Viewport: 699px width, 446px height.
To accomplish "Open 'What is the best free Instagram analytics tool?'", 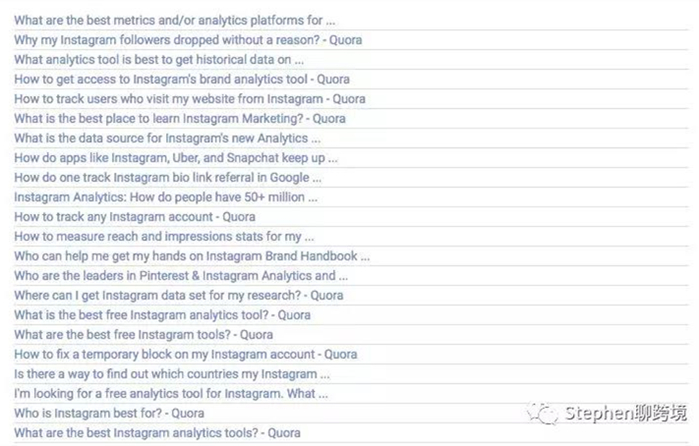I will click(162, 315).
